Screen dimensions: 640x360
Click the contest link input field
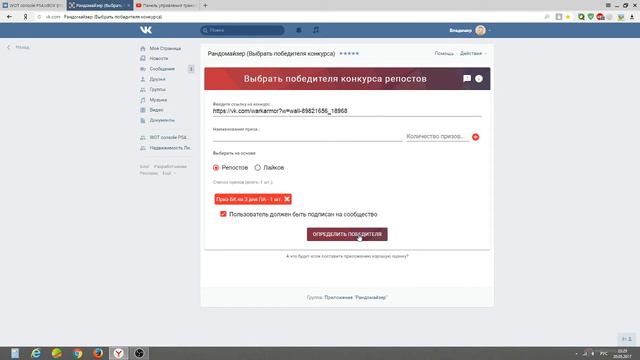[347, 111]
